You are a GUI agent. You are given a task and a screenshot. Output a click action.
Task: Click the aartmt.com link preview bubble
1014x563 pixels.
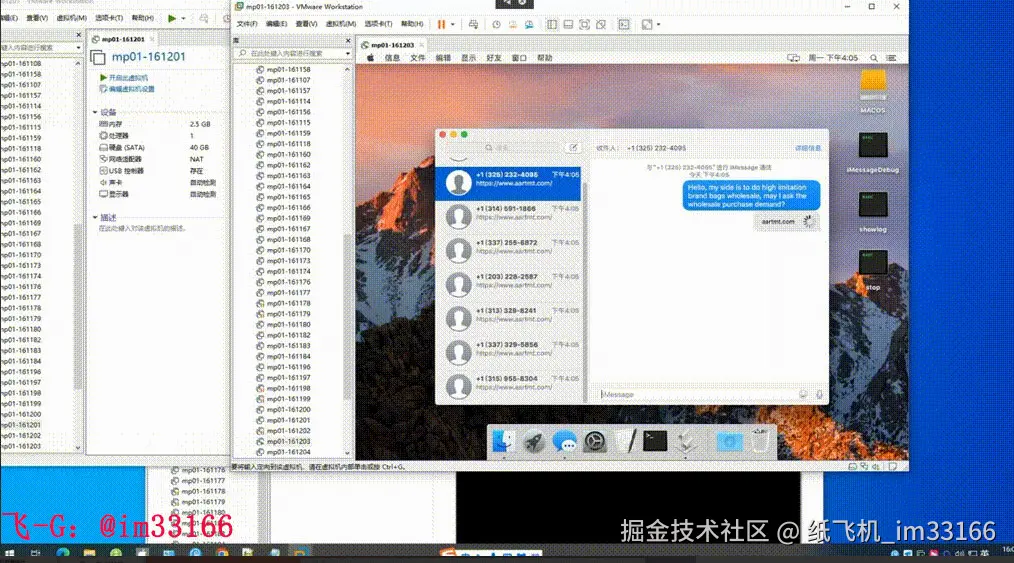[787, 222]
